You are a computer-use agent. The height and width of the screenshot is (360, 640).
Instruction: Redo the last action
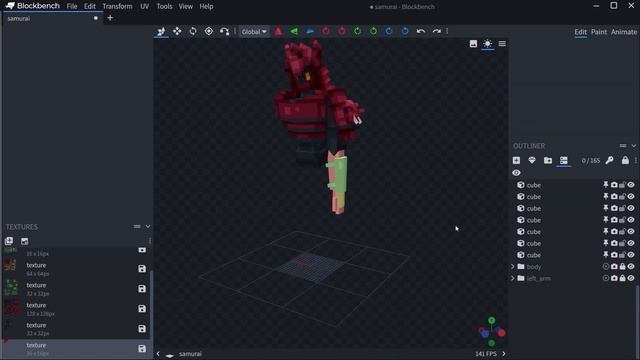tap(437, 31)
